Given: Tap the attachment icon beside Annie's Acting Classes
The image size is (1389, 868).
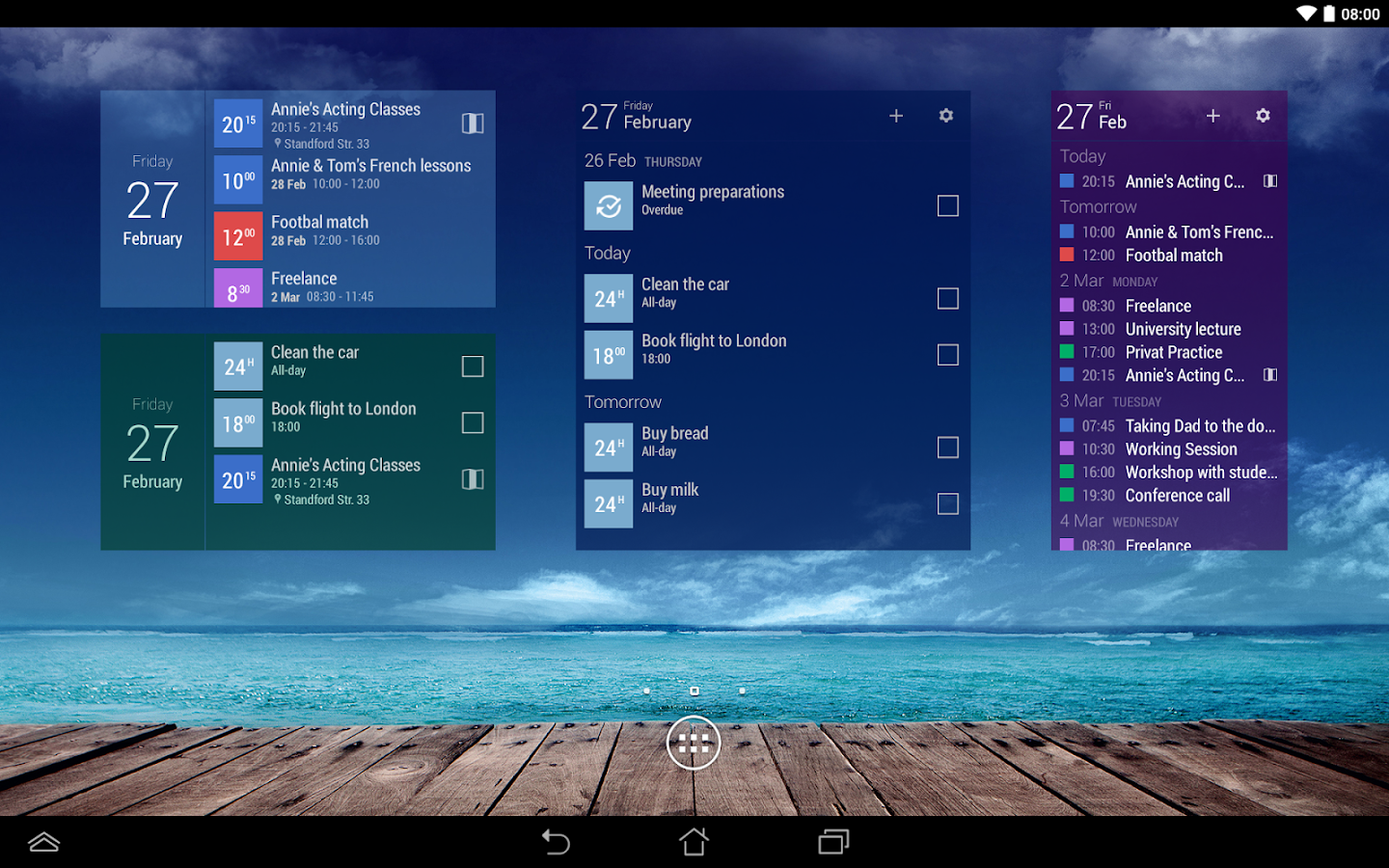Looking at the screenshot, I should (473, 123).
